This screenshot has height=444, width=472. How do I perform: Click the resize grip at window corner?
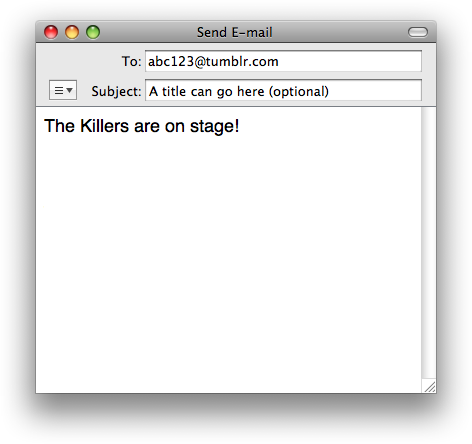(x=429, y=387)
